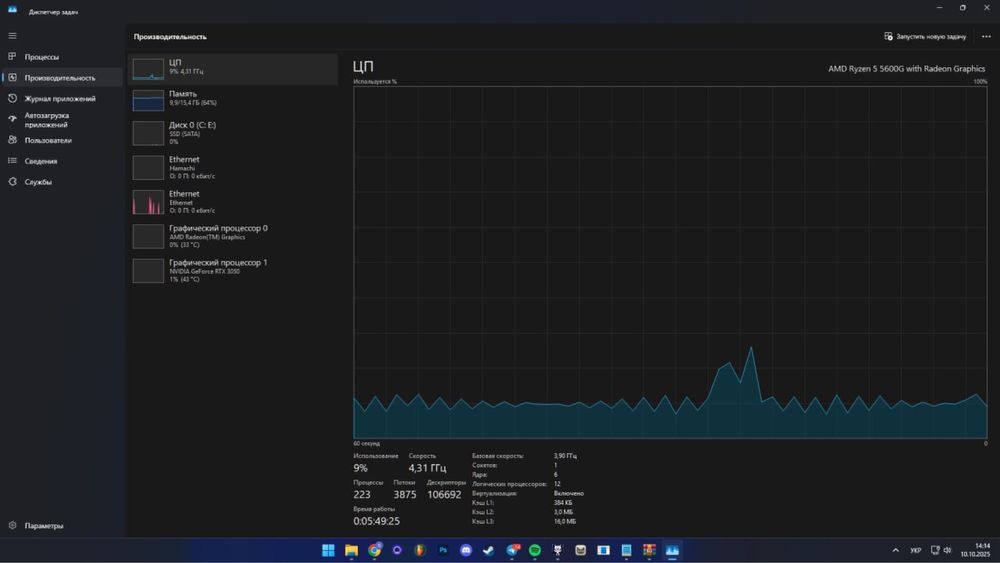The height and width of the screenshot is (563, 1000).
Task: Open the Сведения page
Action: coord(62,161)
